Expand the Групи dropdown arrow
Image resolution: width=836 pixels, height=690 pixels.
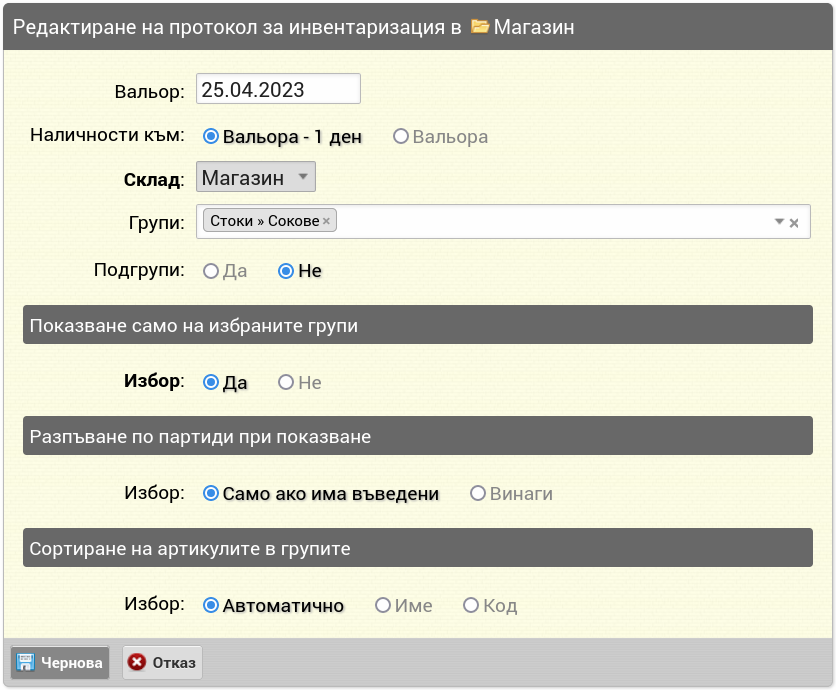pos(779,221)
